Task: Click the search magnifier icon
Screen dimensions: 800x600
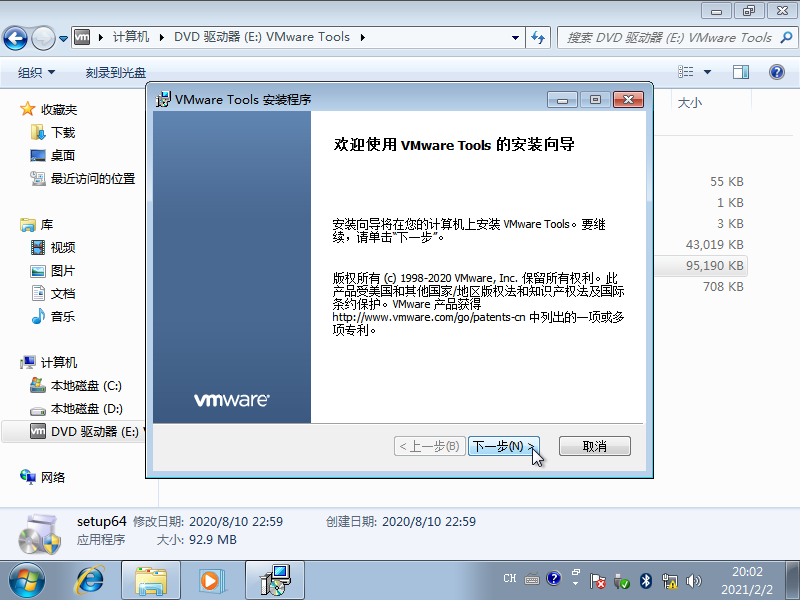Action: tap(786, 37)
